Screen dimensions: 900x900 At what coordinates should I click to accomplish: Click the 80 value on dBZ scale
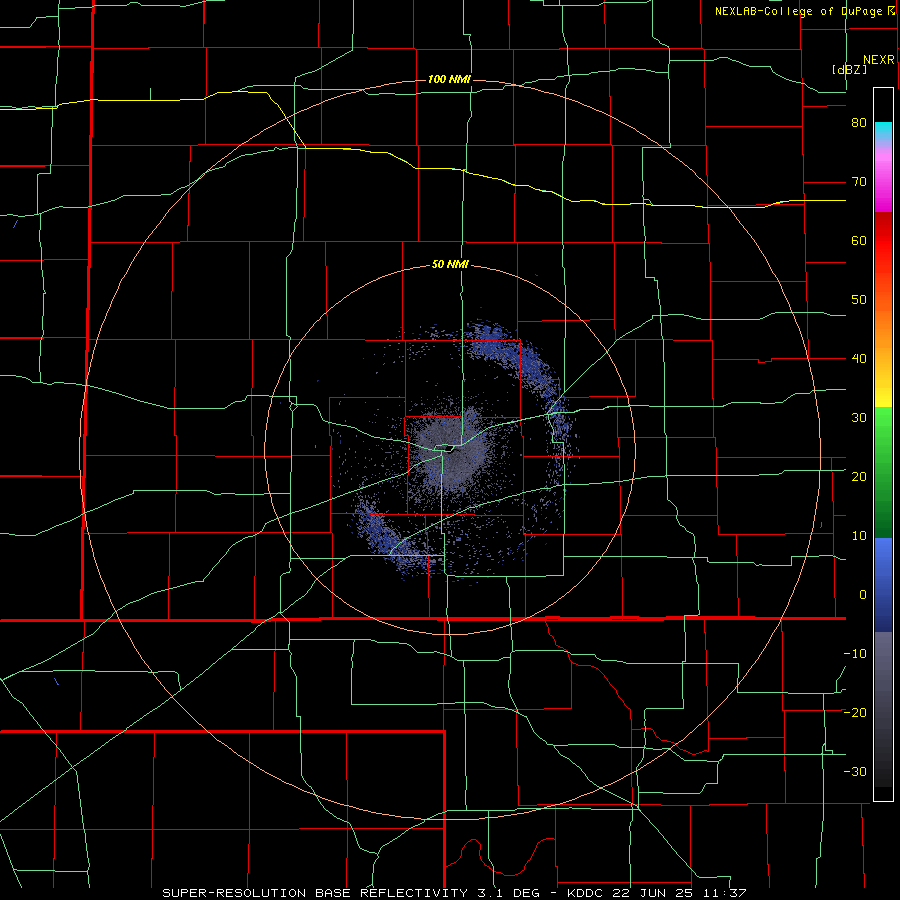point(859,123)
